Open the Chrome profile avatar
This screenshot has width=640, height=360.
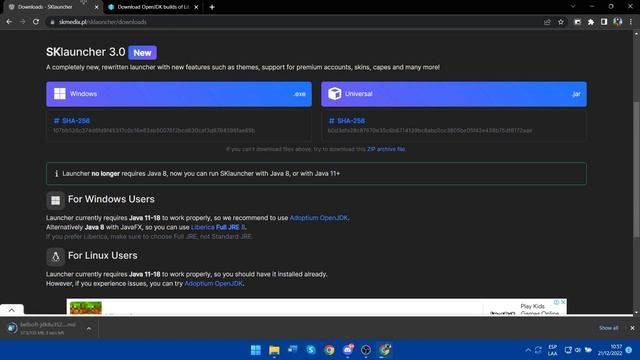point(618,22)
